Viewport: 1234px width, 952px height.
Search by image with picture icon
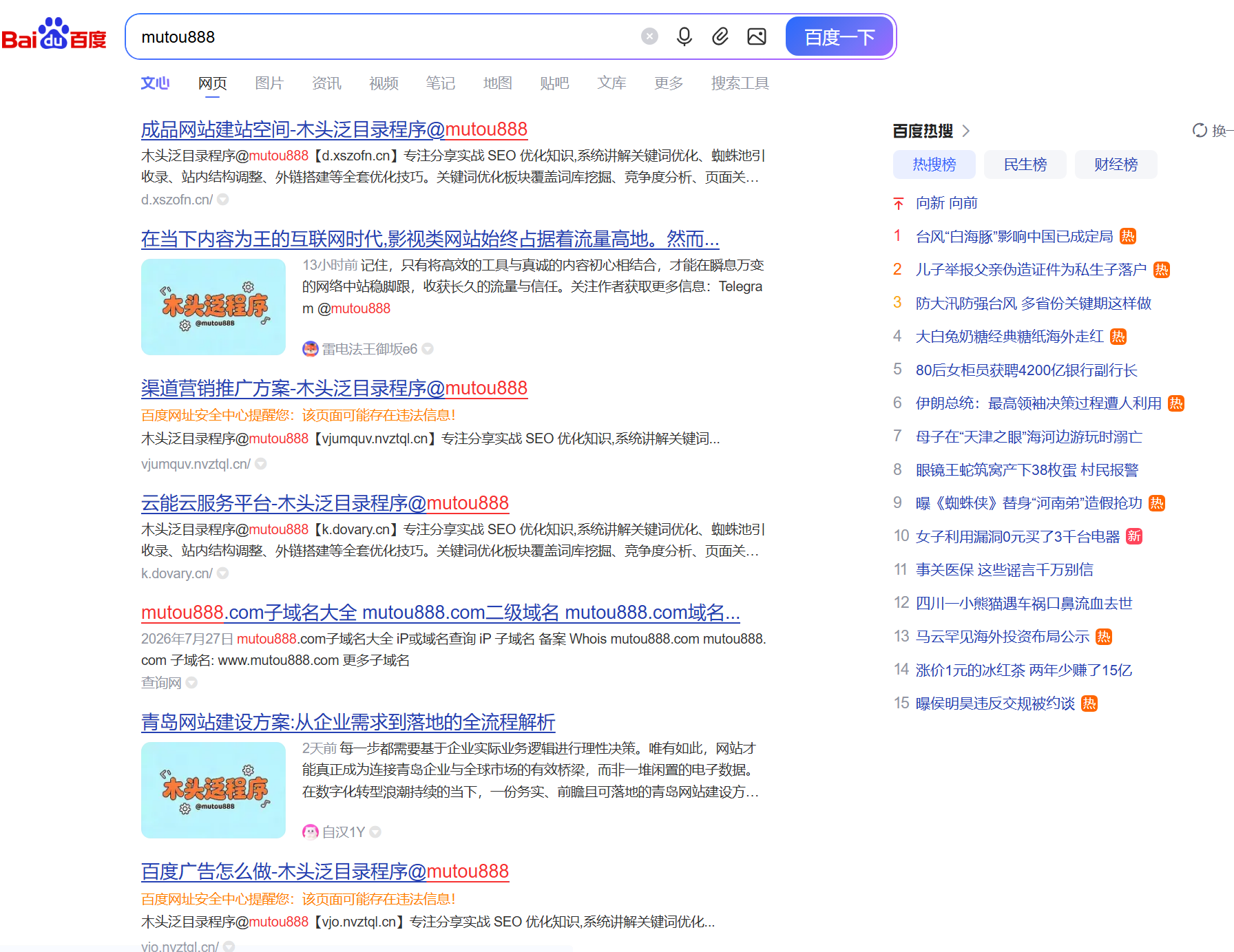(x=757, y=36)
